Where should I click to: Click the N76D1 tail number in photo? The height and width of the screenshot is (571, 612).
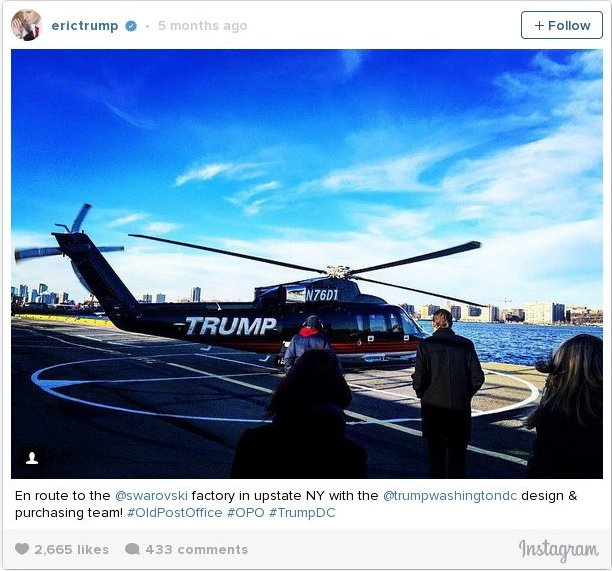[x=321, y=295]
